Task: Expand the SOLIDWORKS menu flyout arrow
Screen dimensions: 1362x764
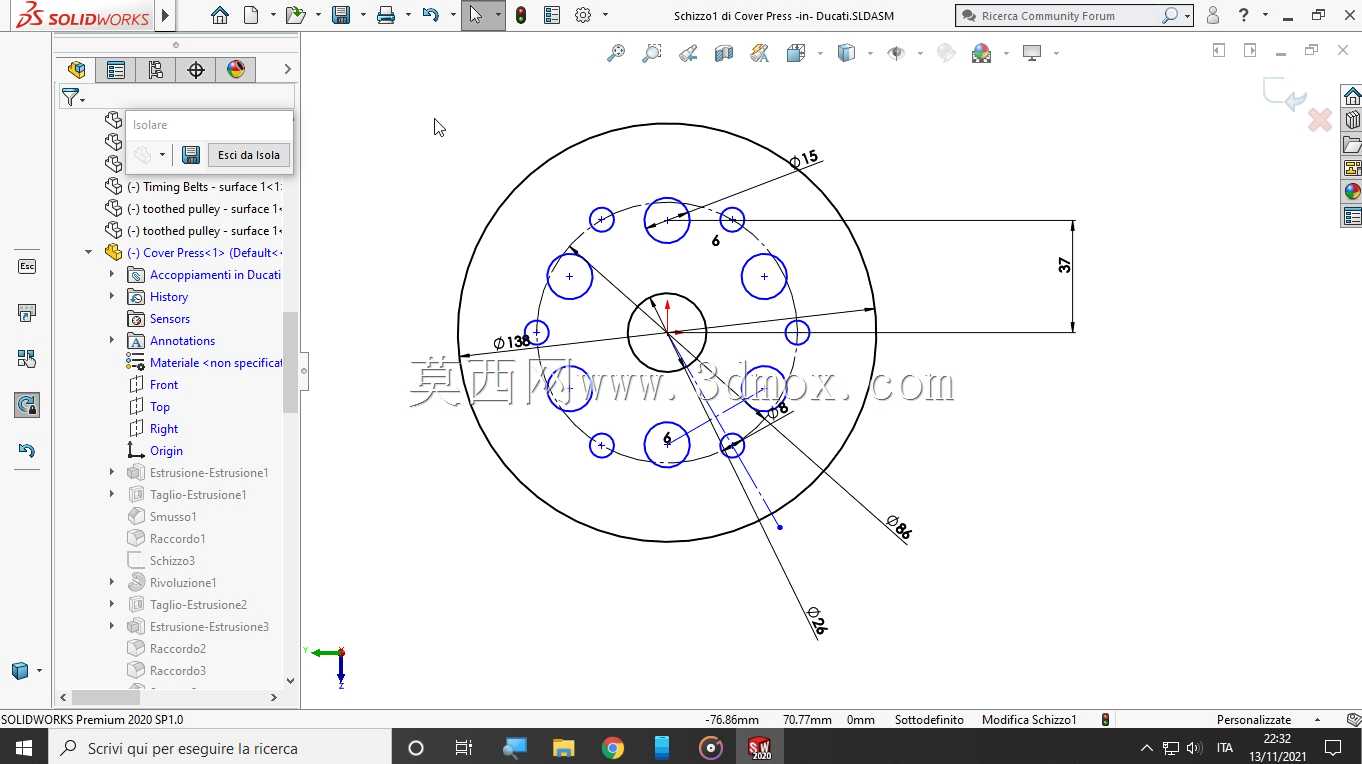Action: click(x=166, y=15)
